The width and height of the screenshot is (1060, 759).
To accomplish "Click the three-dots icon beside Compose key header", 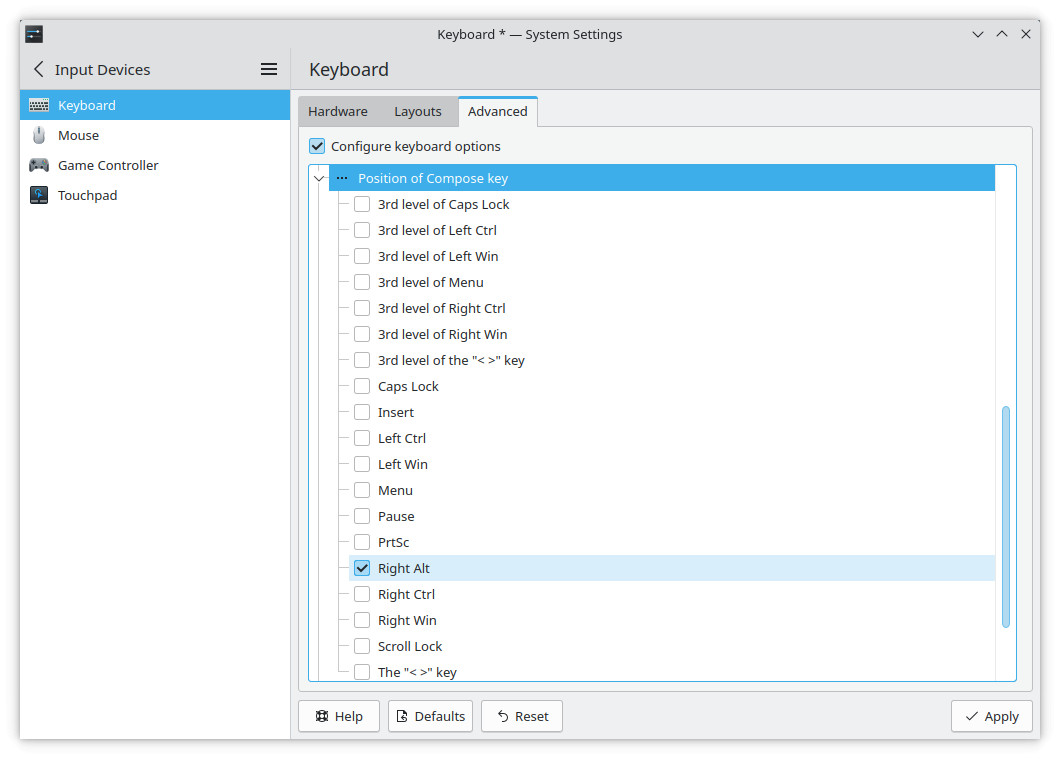I will click(x=342, y=178).
